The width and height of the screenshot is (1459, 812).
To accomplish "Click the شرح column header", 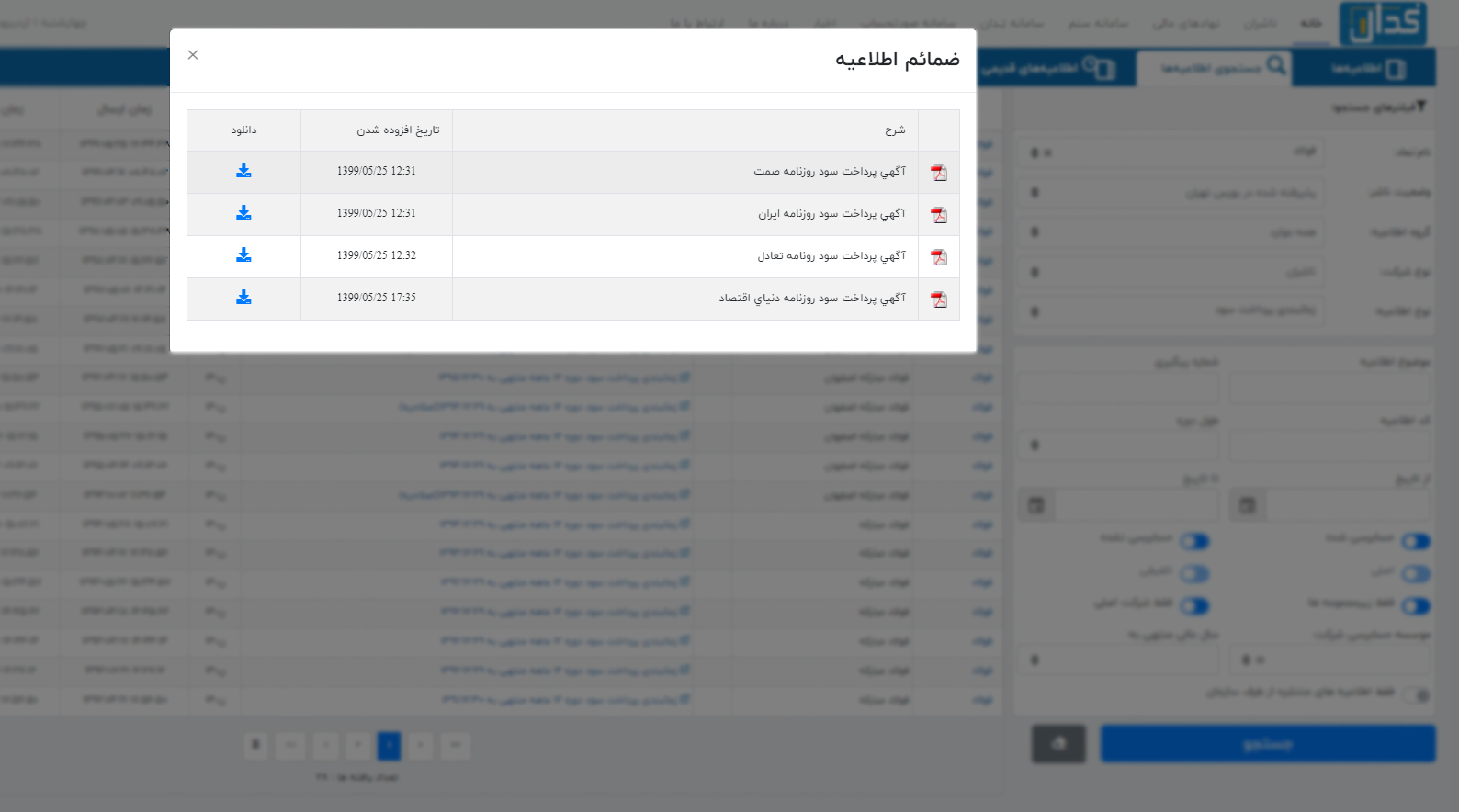I will (x=895, y=130).
